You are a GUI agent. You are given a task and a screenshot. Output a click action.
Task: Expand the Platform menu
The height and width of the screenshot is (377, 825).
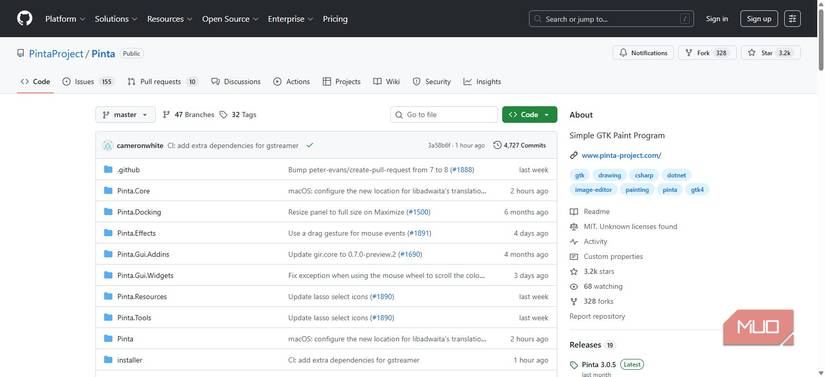65,19
